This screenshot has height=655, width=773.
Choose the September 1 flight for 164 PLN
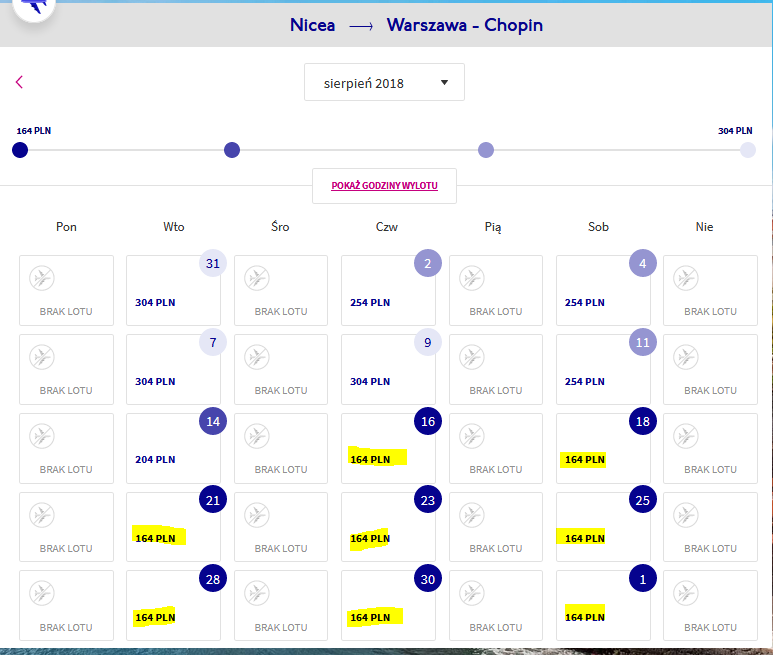pyautogui.click(x=603, y=605)
